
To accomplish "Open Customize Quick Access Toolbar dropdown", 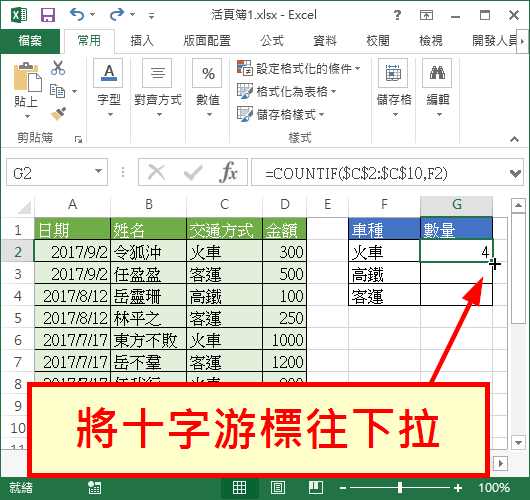I will point(151,16).
